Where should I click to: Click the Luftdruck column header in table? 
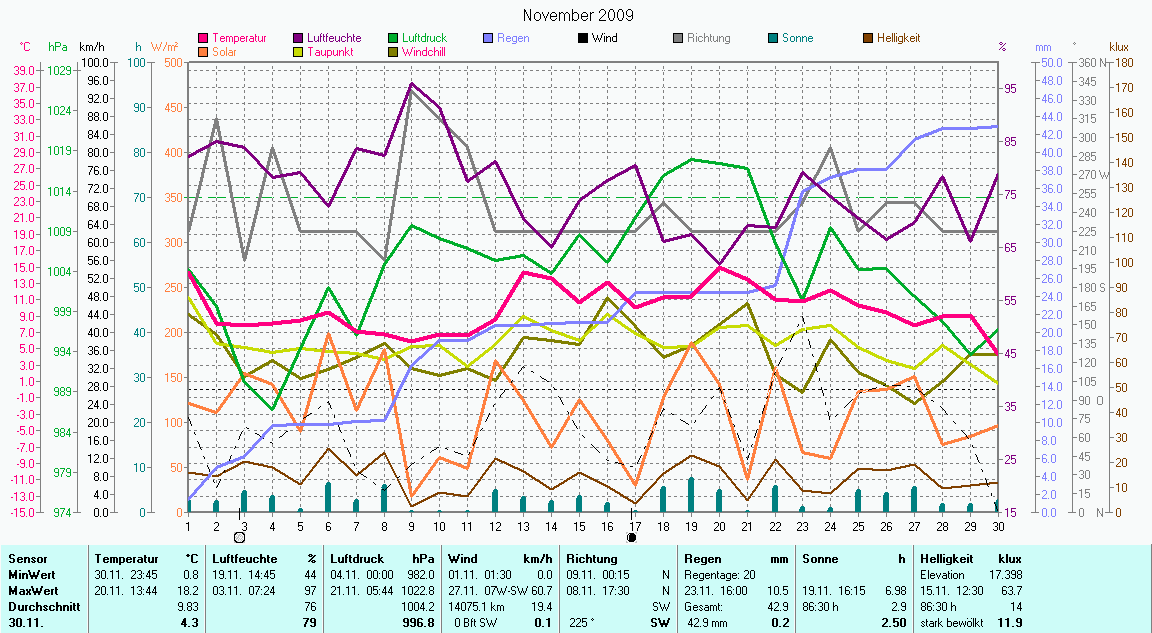coord(358,558)
